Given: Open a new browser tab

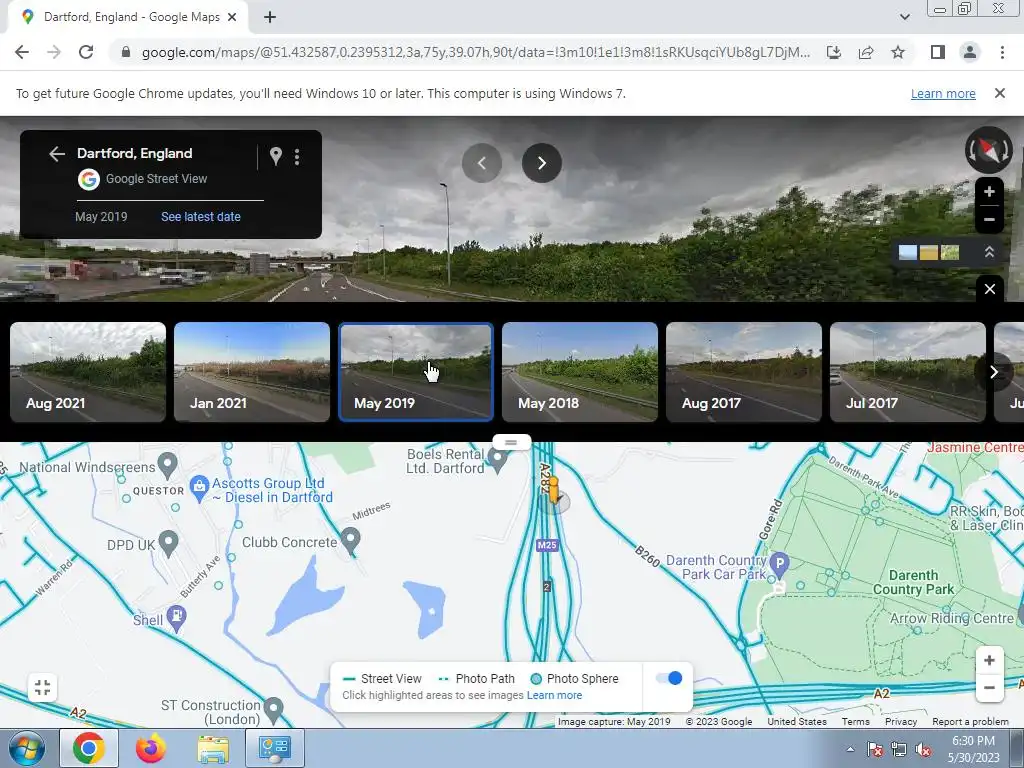Looking at the screenshot, I should [270, 17].
